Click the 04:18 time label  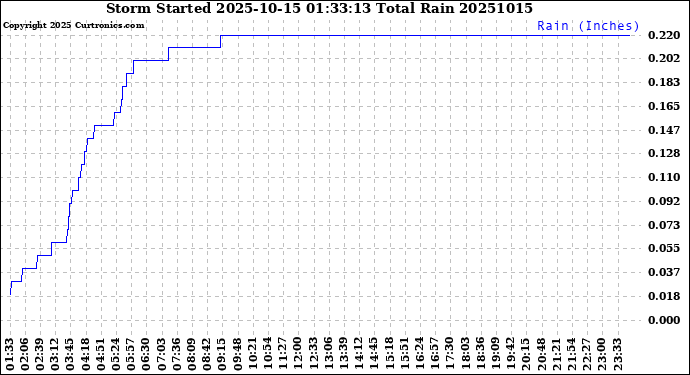(86, 355)
